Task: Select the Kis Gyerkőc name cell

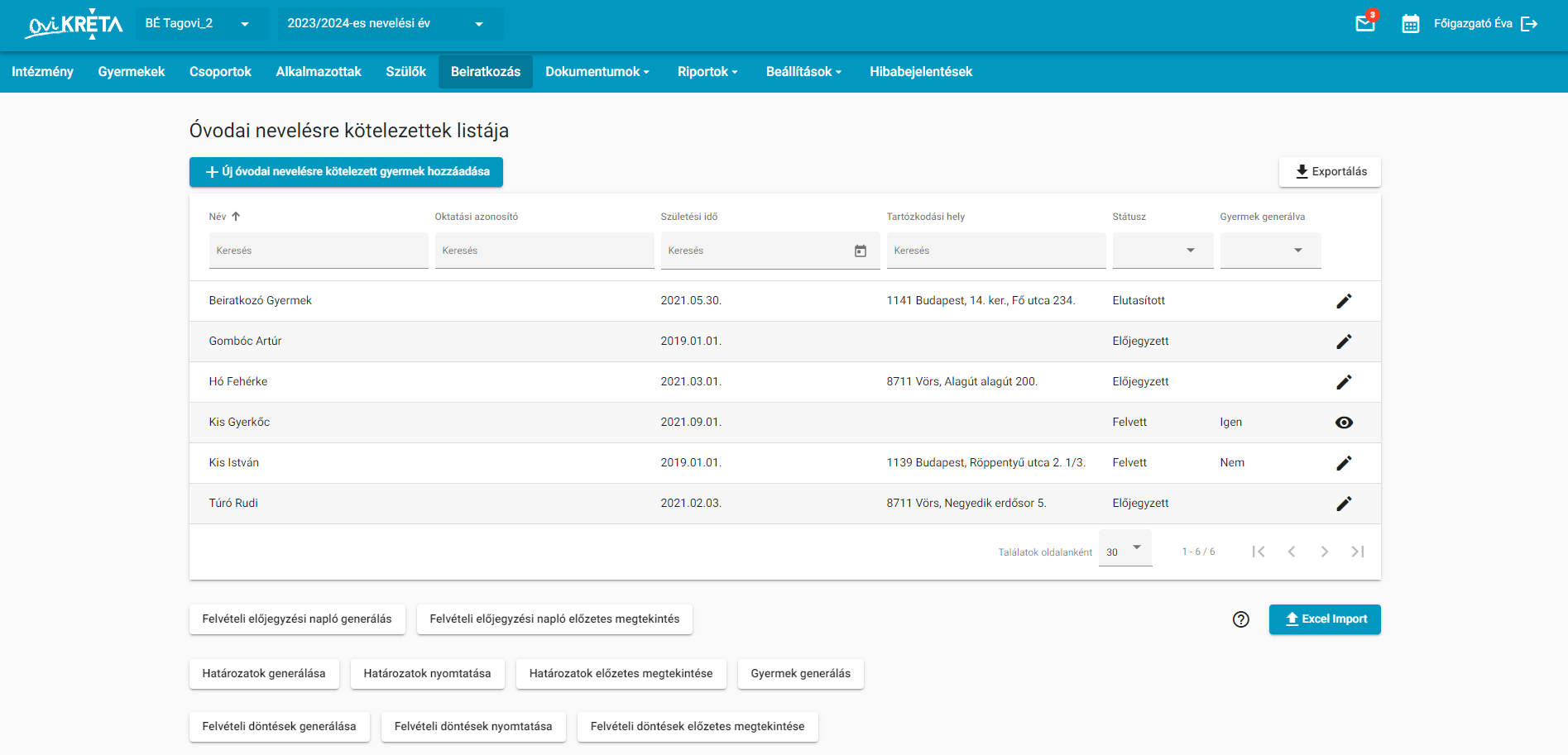Action: pyautogui.click(x=239, y=423)
